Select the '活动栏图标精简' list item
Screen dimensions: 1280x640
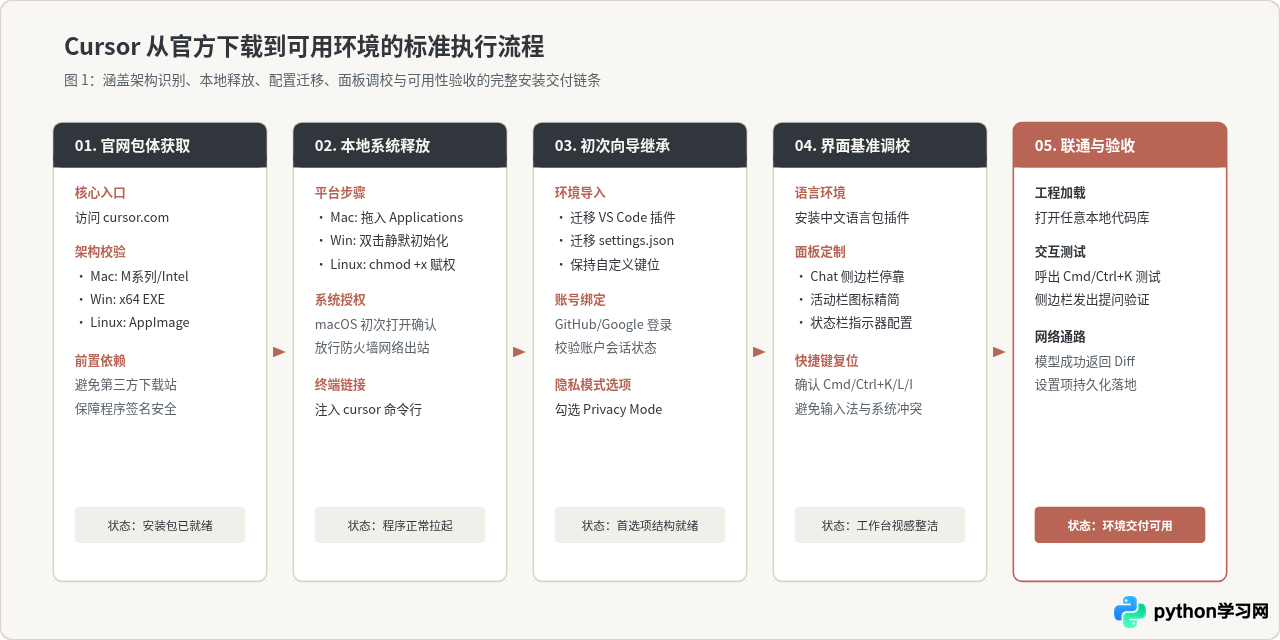(847, 299)
